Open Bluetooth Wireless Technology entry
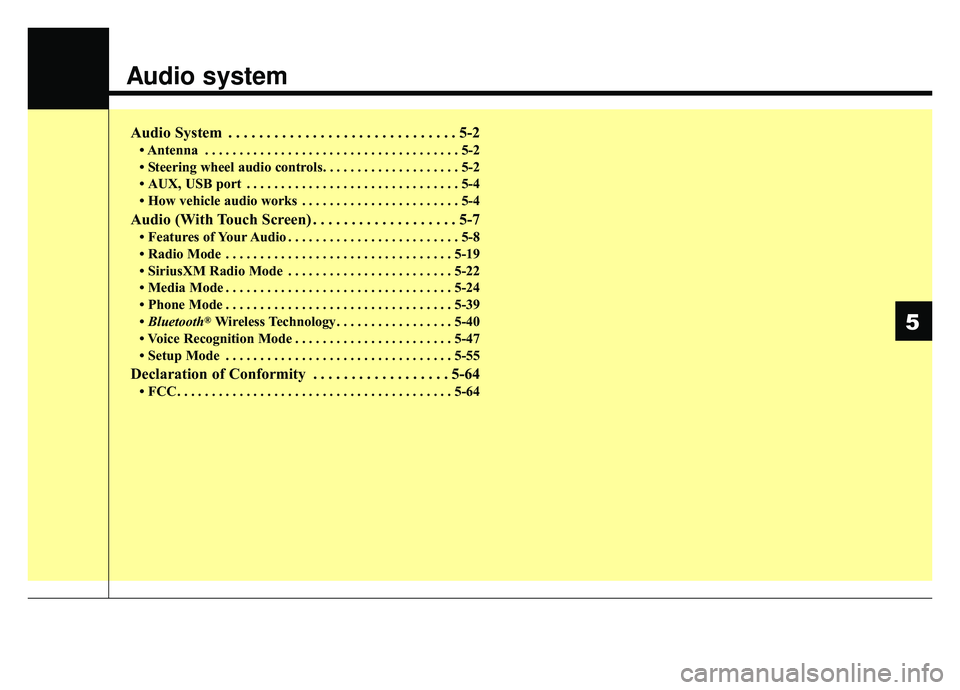960x690 pixels. pos(309,321)
